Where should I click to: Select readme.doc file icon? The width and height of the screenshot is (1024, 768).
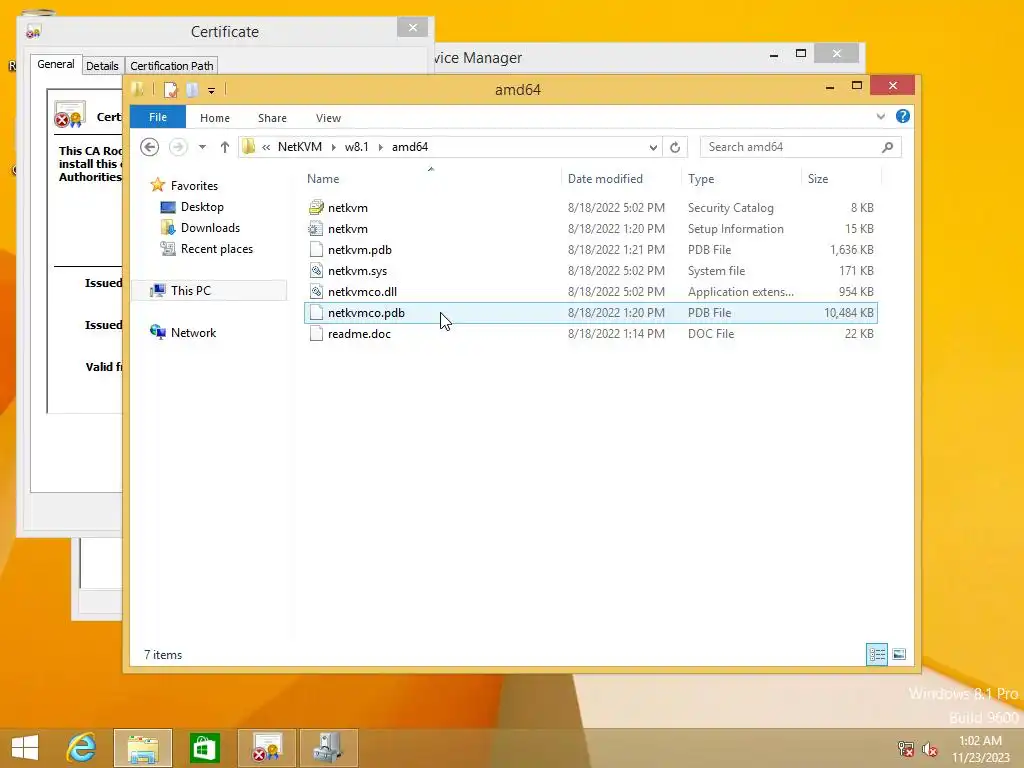(316, 334)
